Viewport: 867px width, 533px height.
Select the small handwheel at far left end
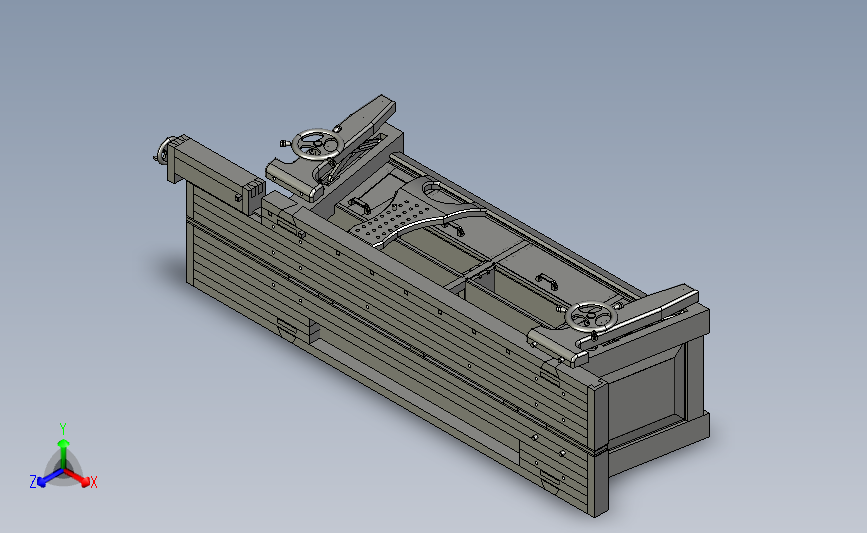coord(162,151)
